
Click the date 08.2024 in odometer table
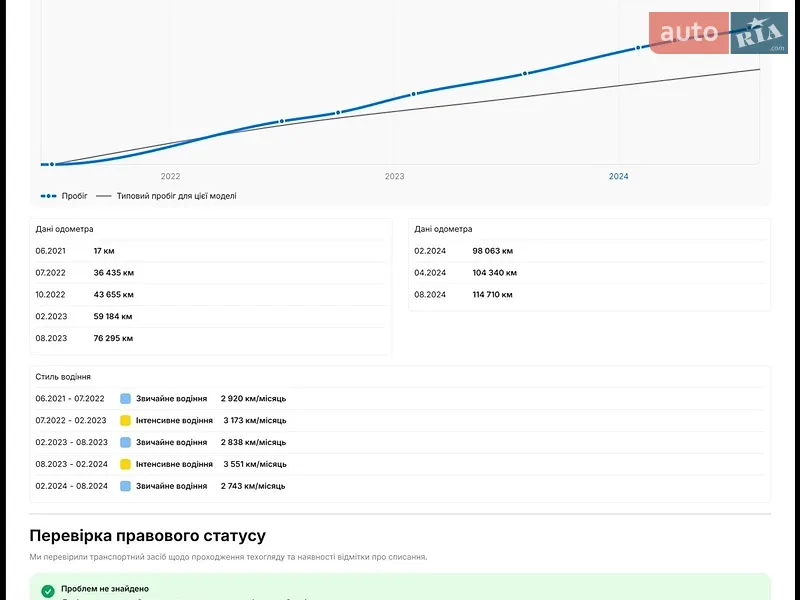click(x=430, y=295)
